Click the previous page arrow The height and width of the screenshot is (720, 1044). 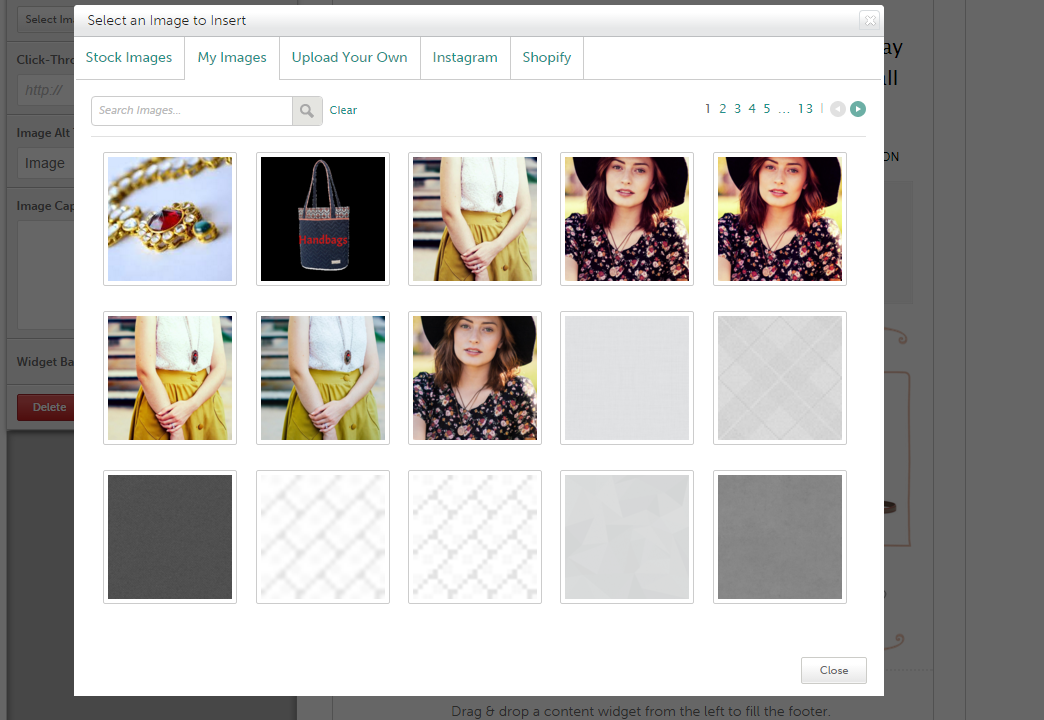point(838,109)
